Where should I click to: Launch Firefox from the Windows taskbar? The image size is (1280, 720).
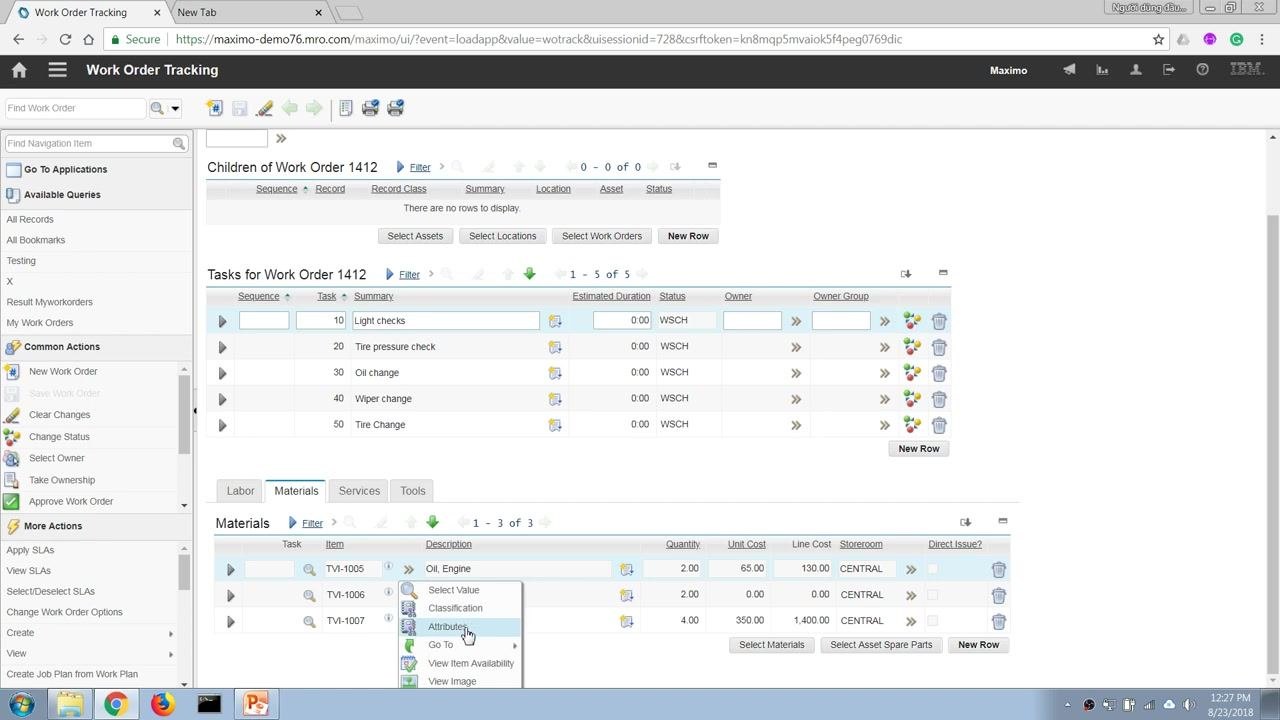162,704
